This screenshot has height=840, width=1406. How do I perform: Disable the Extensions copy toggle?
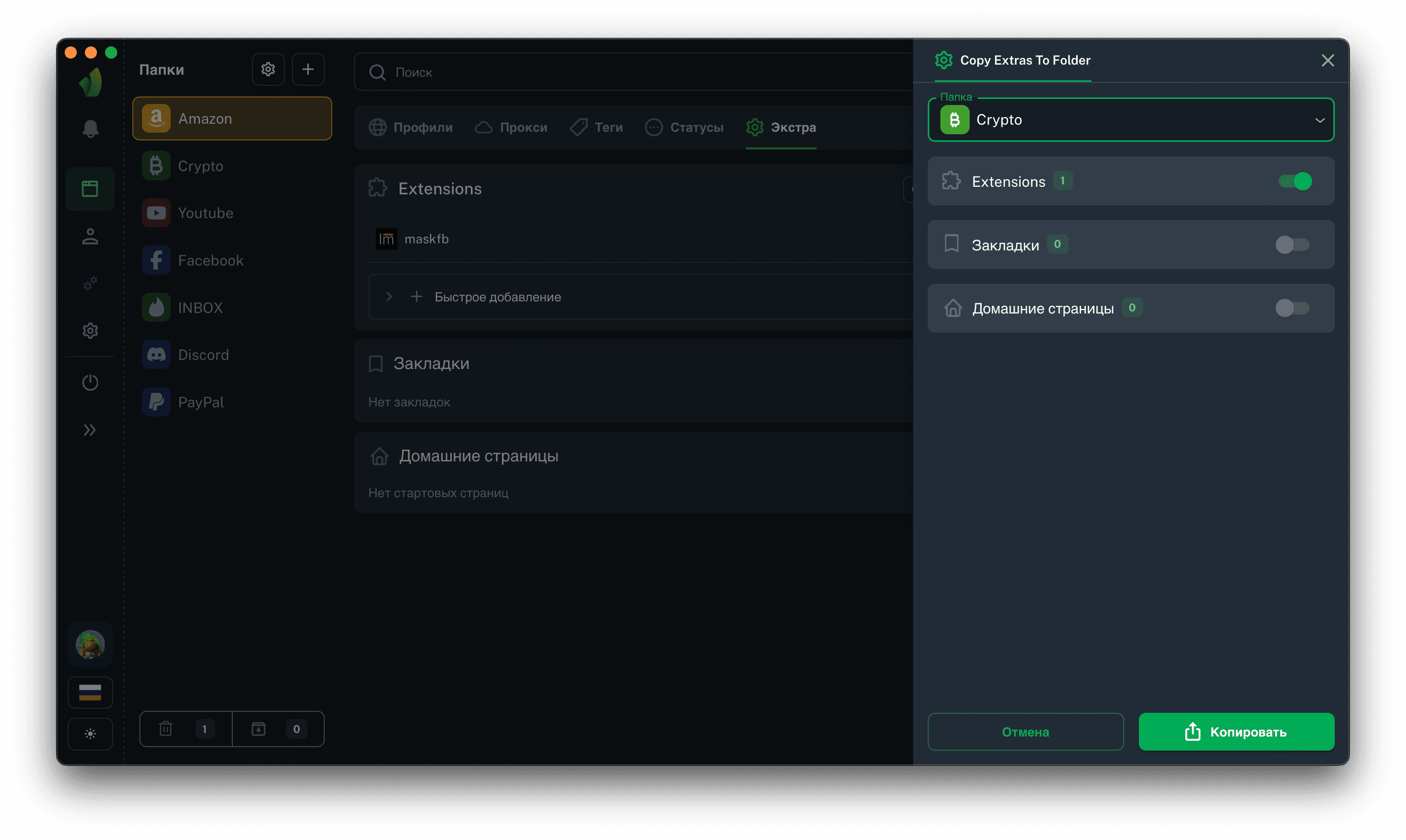click(x=1294, y=181)
